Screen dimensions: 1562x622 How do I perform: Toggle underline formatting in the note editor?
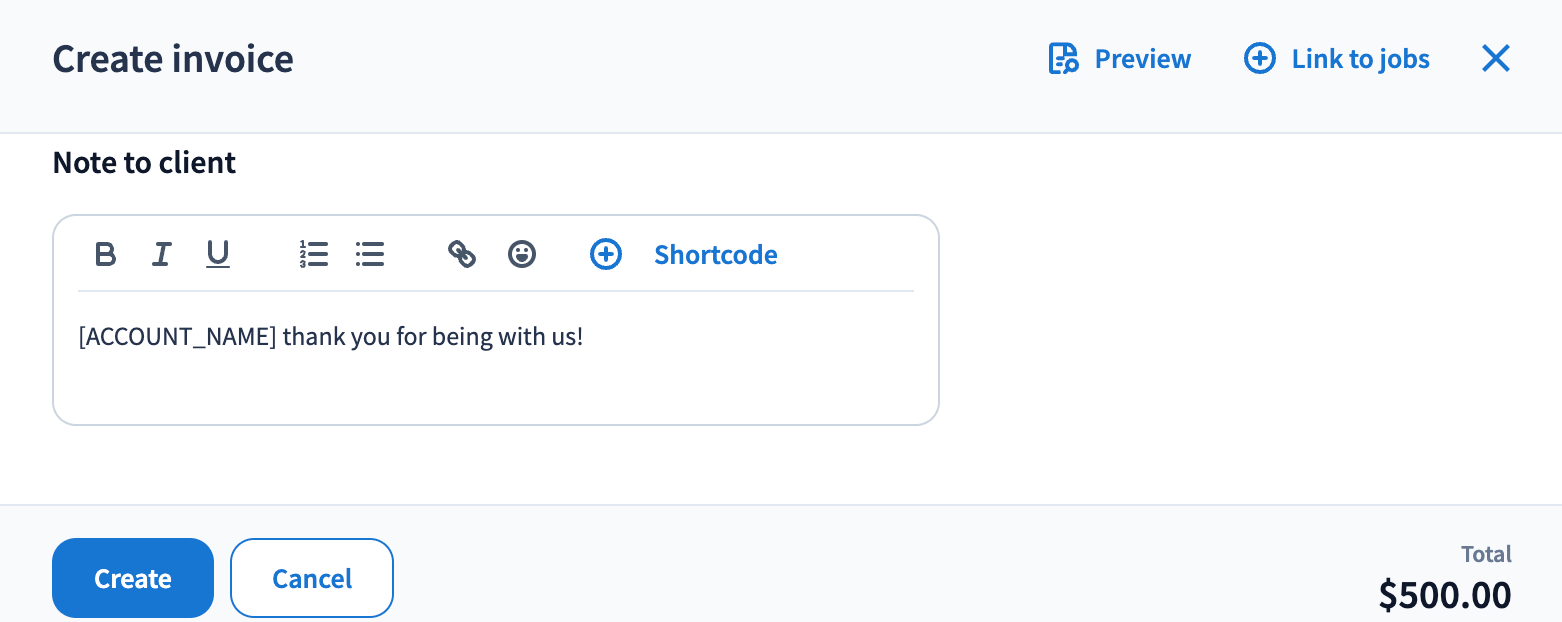(218, 255)
